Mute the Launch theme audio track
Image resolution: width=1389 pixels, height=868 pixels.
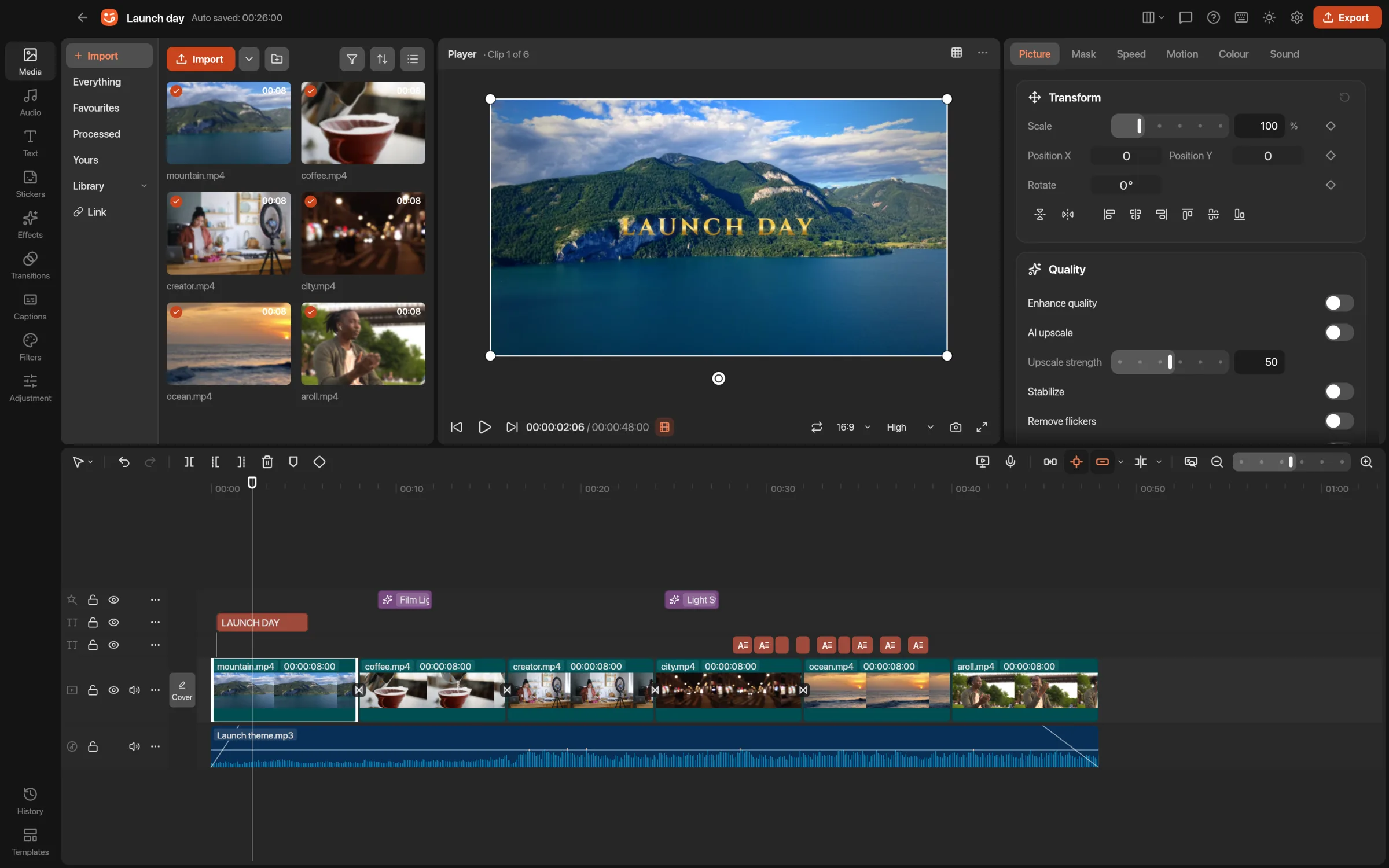[x=134, y=746]
